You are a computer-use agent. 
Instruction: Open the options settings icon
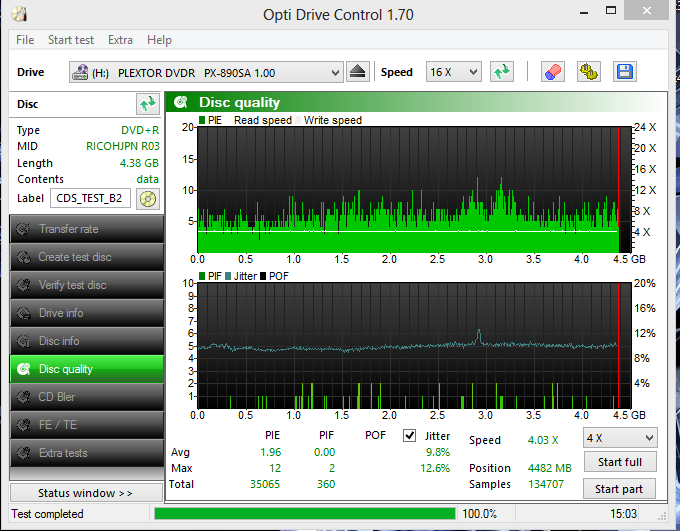click(589, 72)
